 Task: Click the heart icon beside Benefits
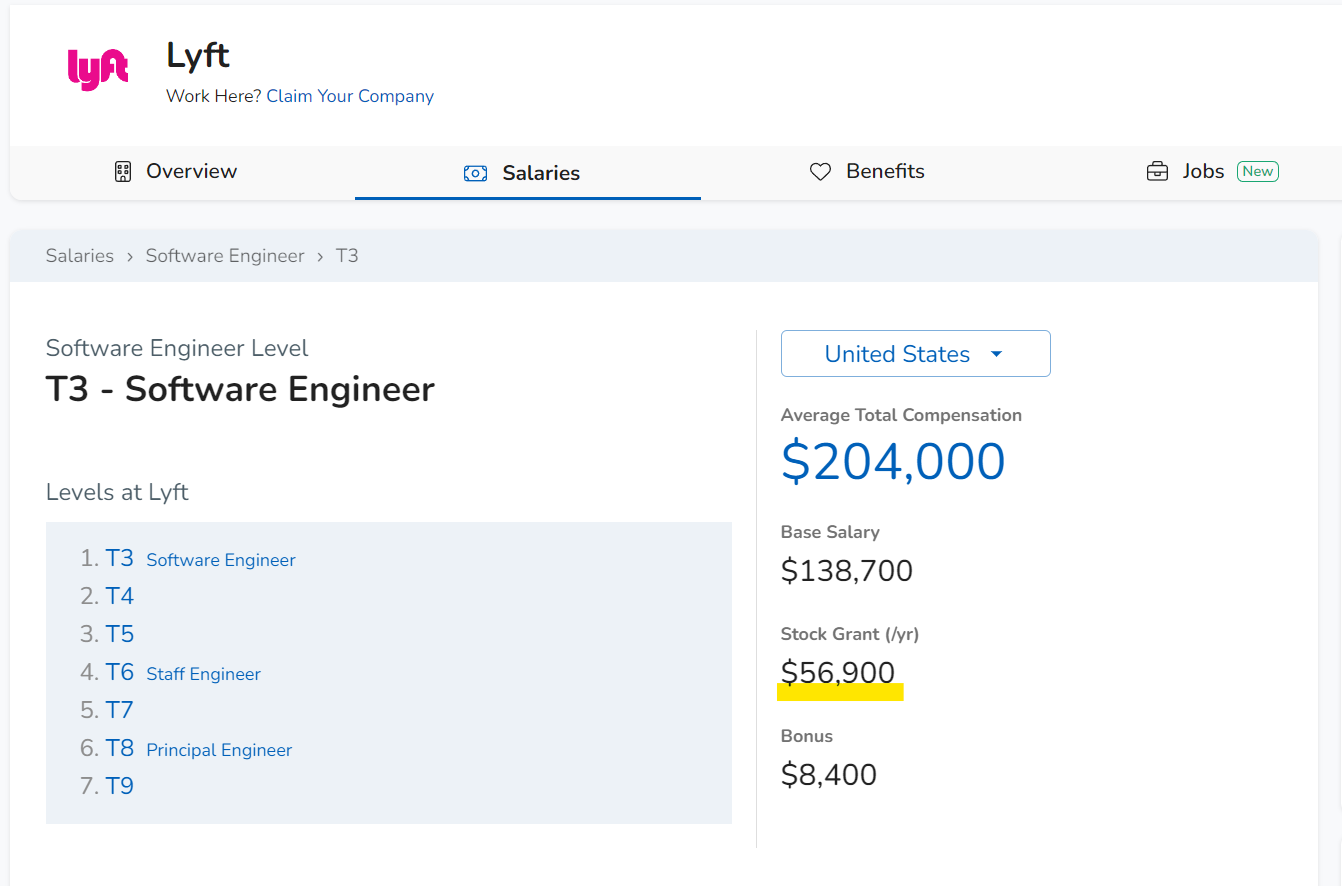click(820, 172)
